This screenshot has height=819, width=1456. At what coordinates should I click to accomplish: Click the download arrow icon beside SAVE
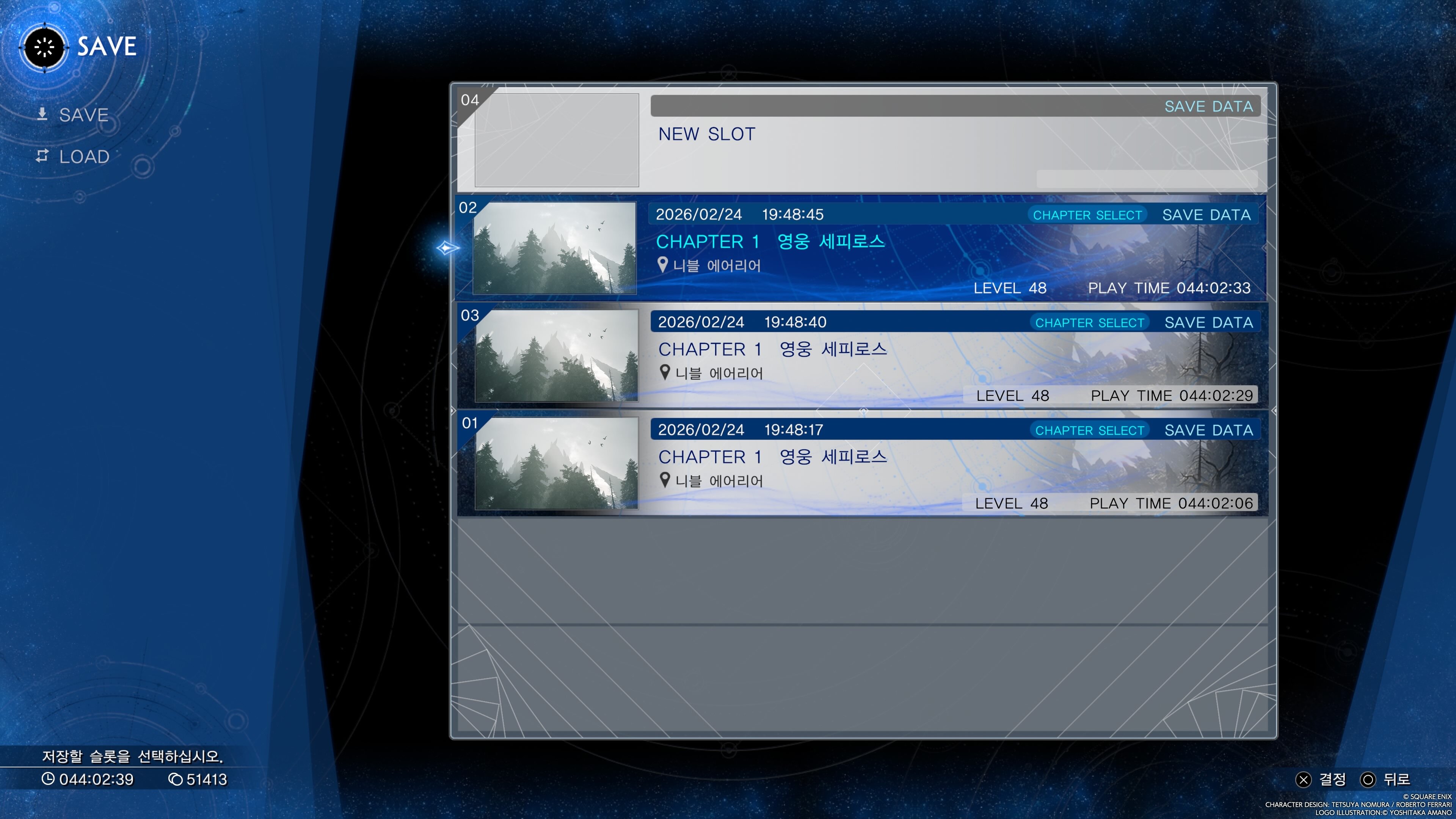42,114
